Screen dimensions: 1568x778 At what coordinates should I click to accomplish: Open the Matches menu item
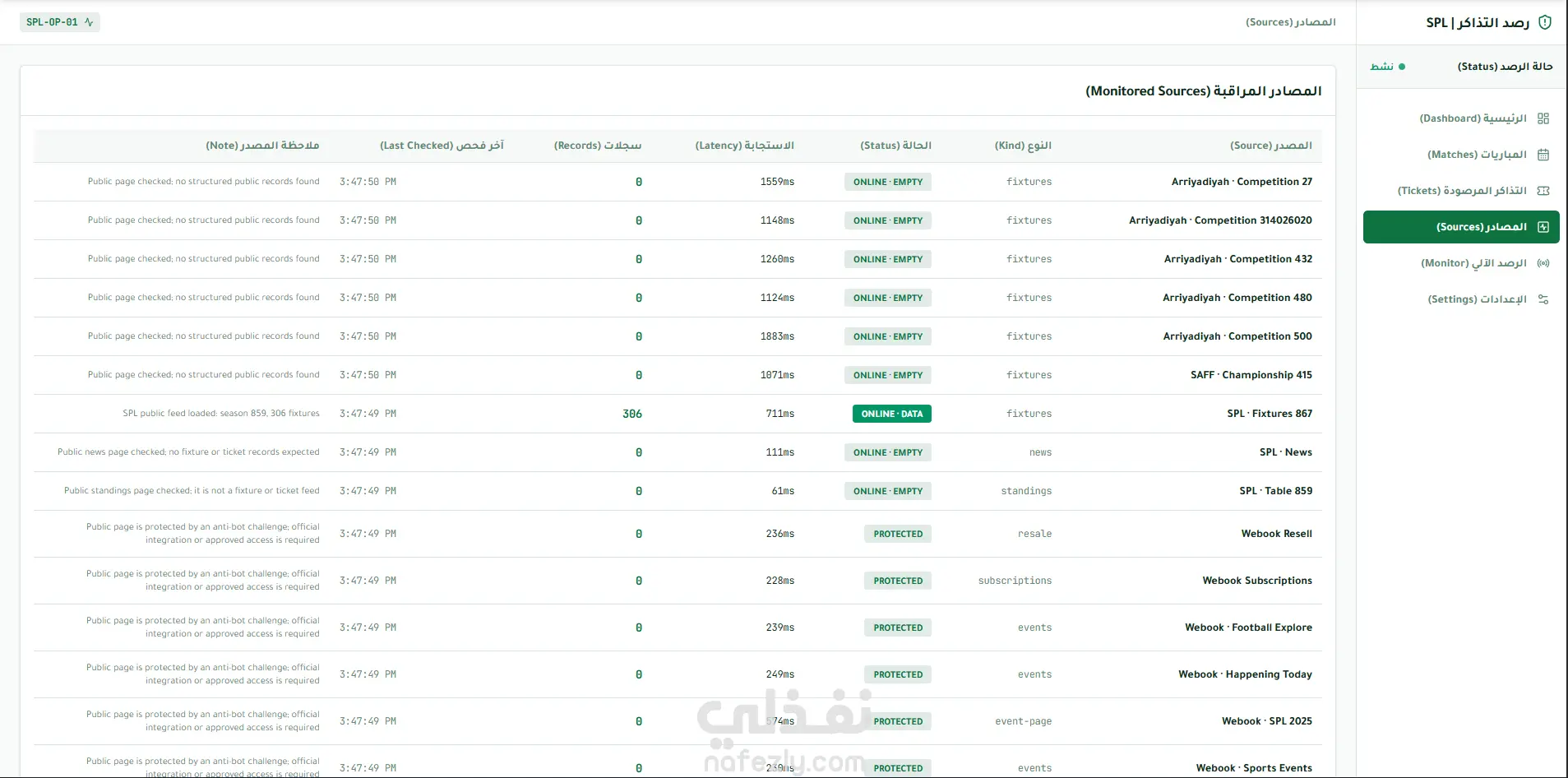click(1461, 155)
